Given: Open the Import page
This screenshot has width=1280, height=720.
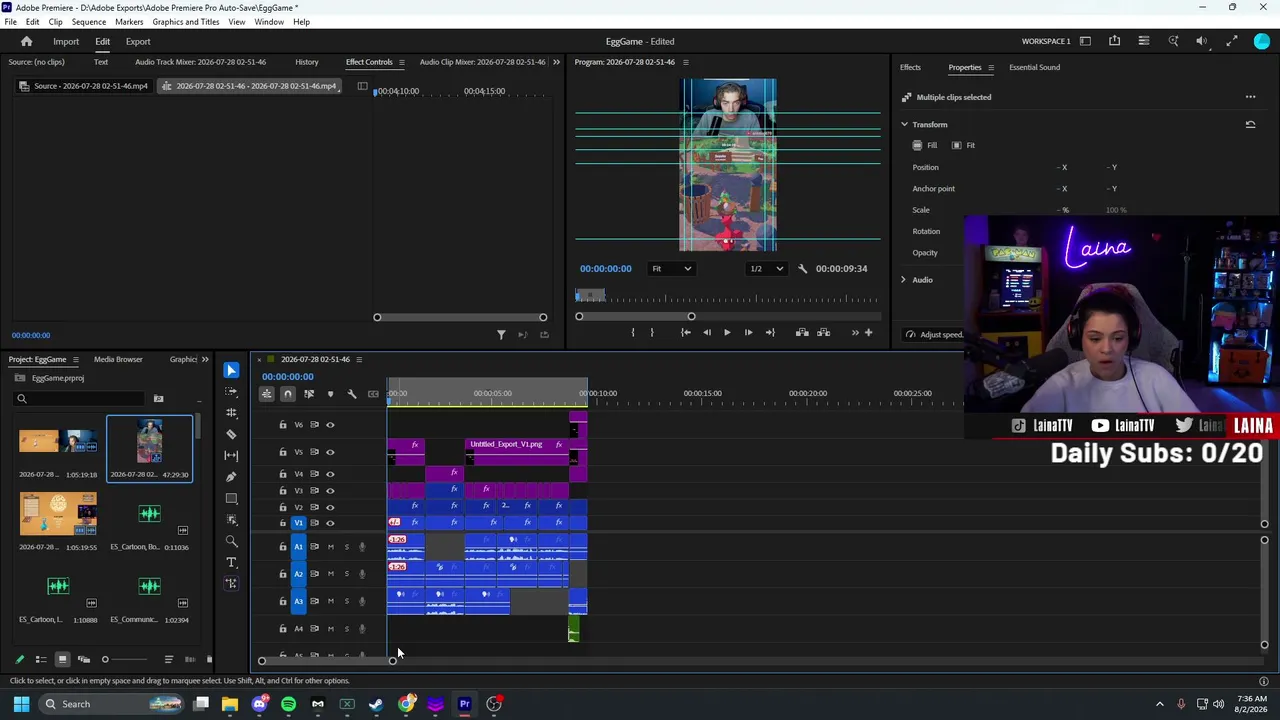Looking at the screenshot, I should 66,42.
